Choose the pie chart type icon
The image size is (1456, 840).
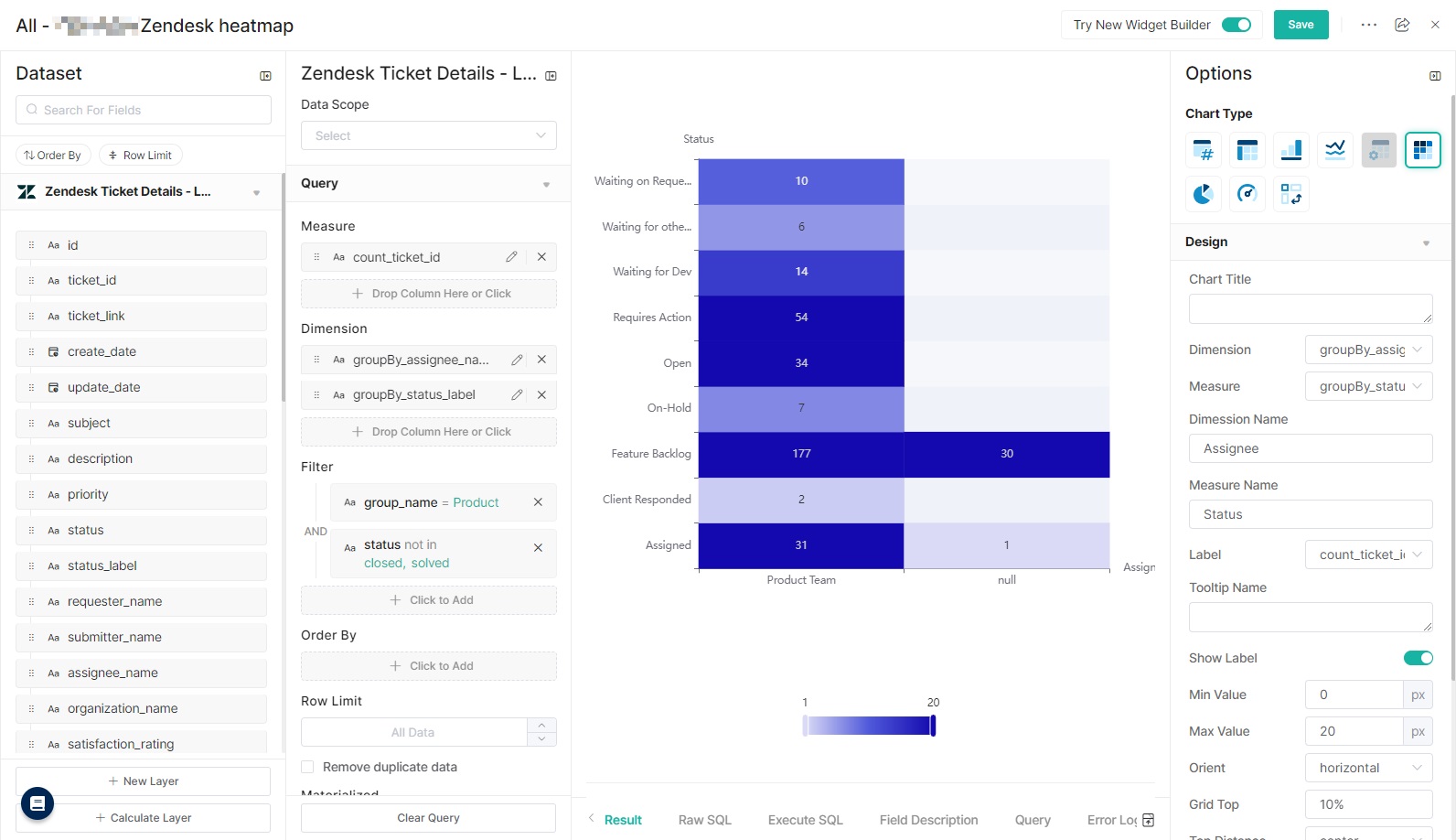[1203, 194]
